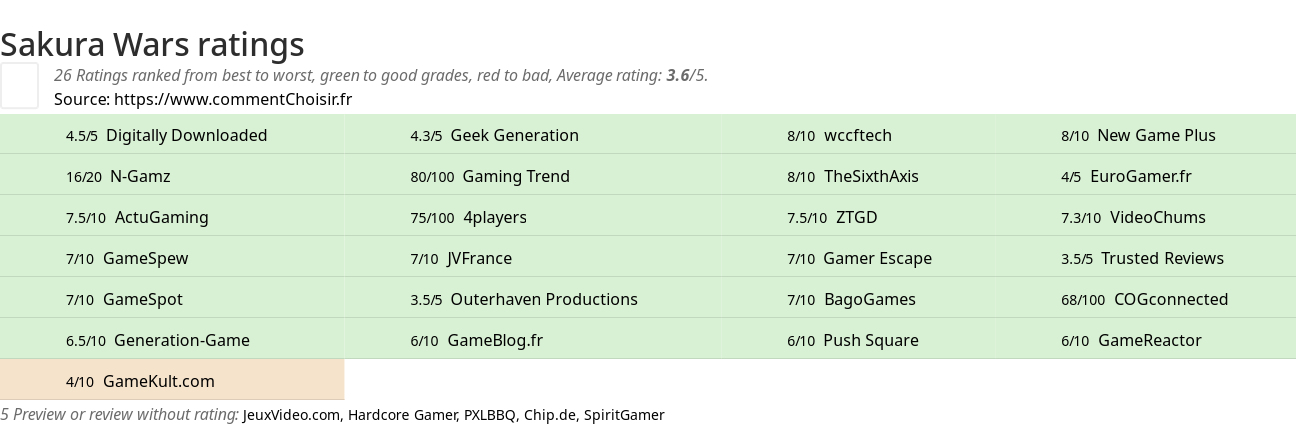Image resolution: width=1296 pixels, height=425 pixels.
Task: Select the ActuGaming 7.5/10 rating
Action: pos(172,217)
